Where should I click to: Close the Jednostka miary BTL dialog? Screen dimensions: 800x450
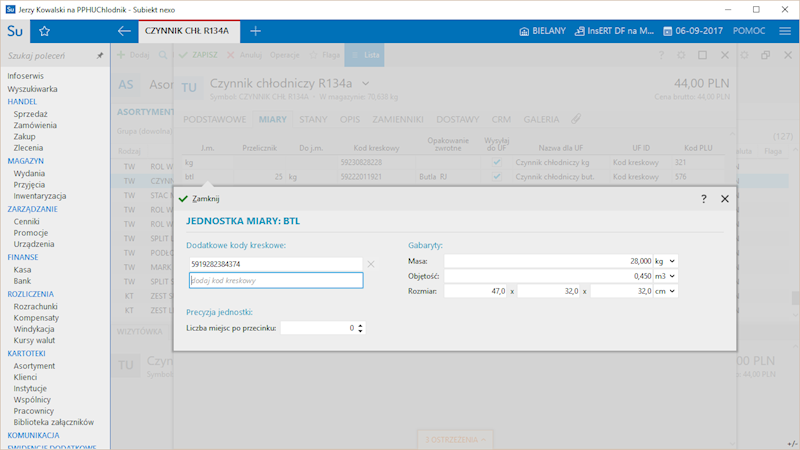click(x=724, y=199)
